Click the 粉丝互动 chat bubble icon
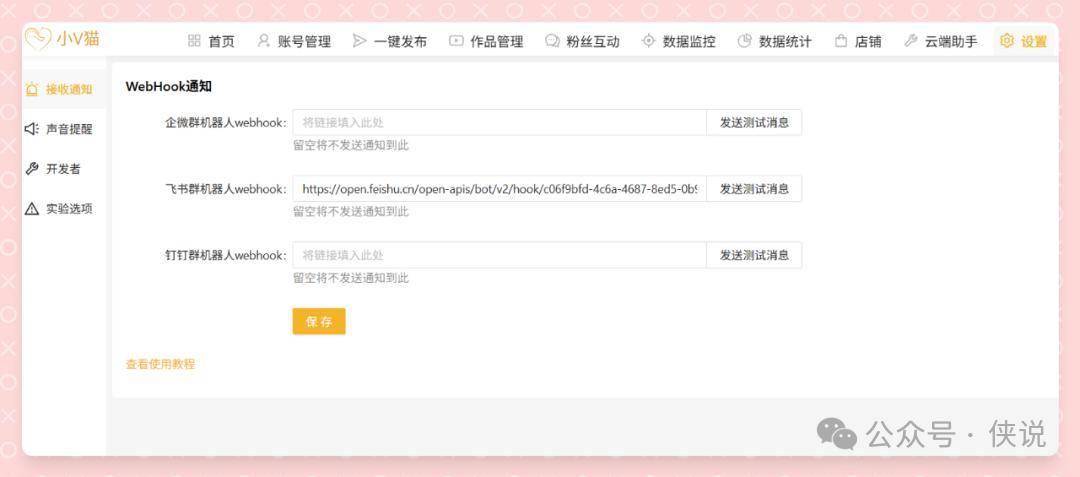The width and height of the screenshot is (1080, 477). 552,41
